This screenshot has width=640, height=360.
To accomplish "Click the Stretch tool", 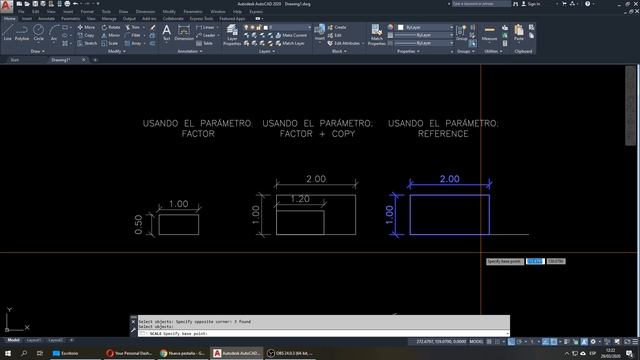I will point(87,43).
